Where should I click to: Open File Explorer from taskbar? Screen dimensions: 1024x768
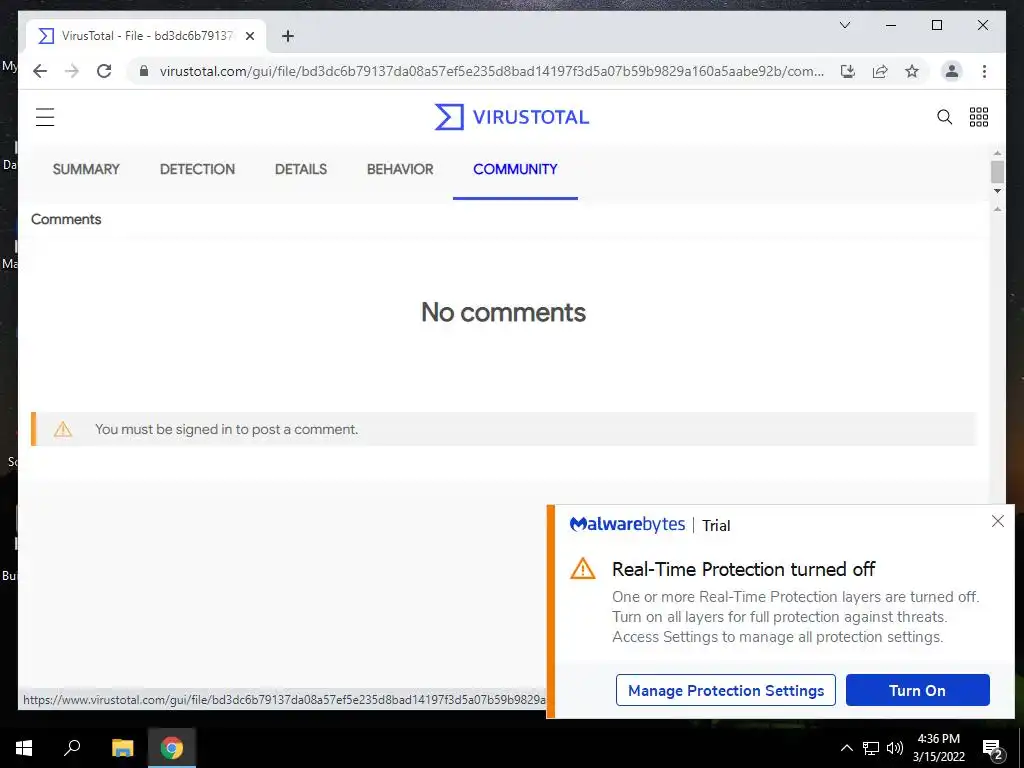pos(122,748)
